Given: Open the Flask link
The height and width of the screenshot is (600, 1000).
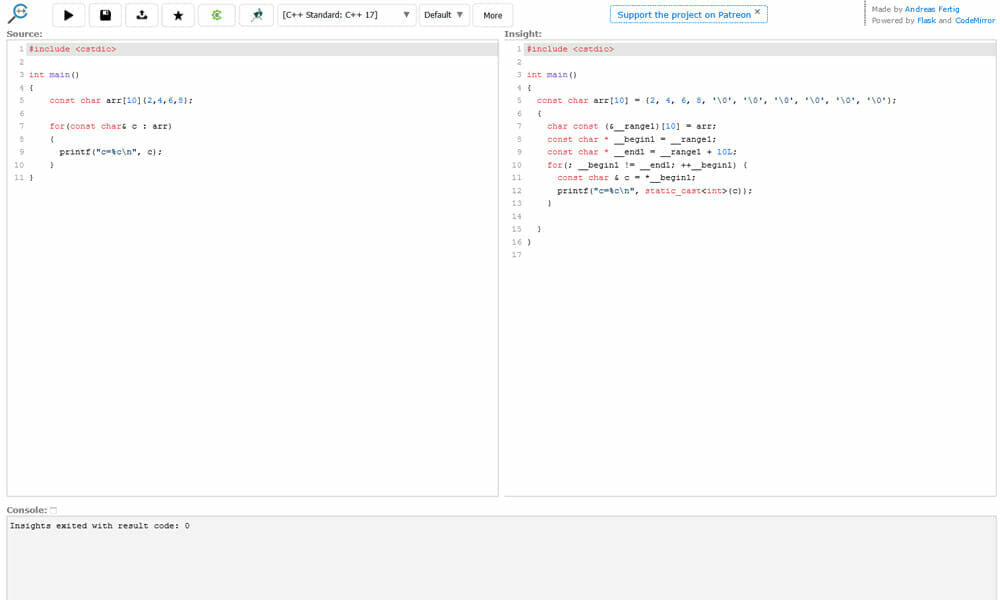Looking at the screenshot, I should click(926, 20).
